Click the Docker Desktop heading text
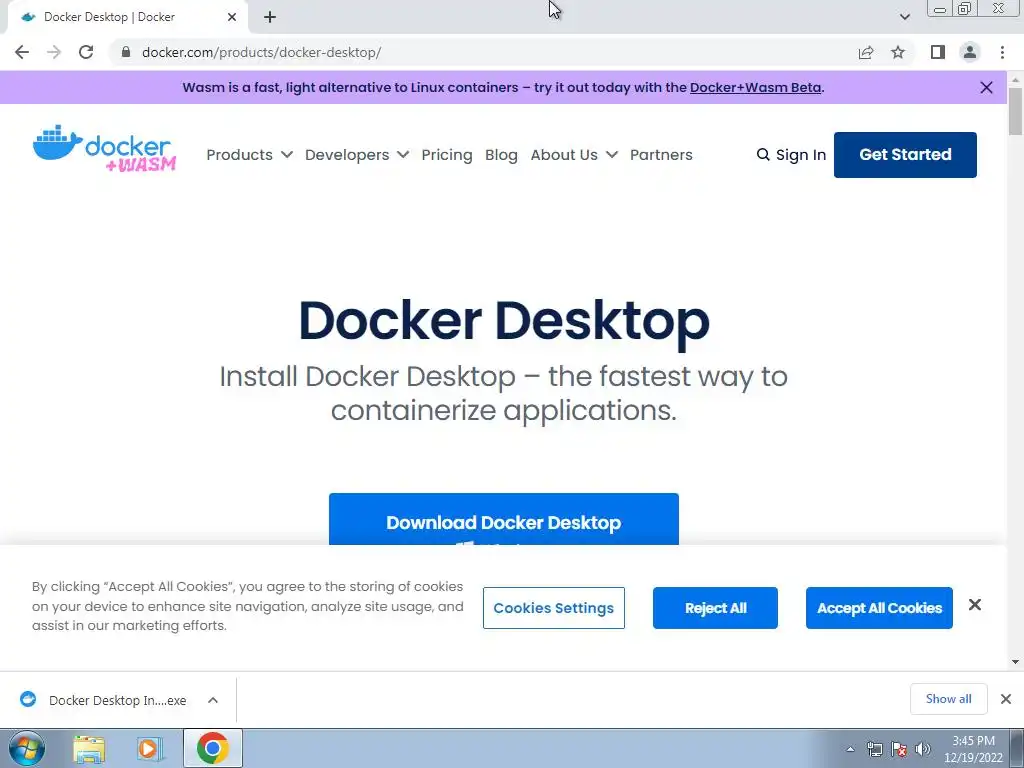Viewport: 1024px width, 768px height. pos(504,321)
